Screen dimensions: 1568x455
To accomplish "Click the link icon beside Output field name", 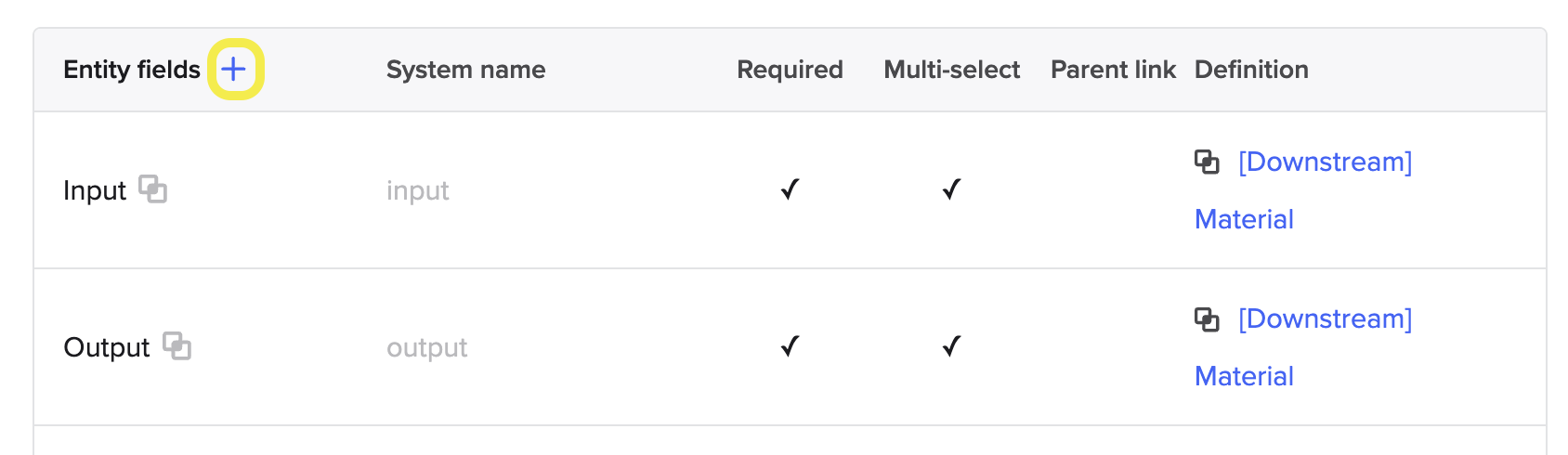I will pyautogui.click(x=176, y=345).
